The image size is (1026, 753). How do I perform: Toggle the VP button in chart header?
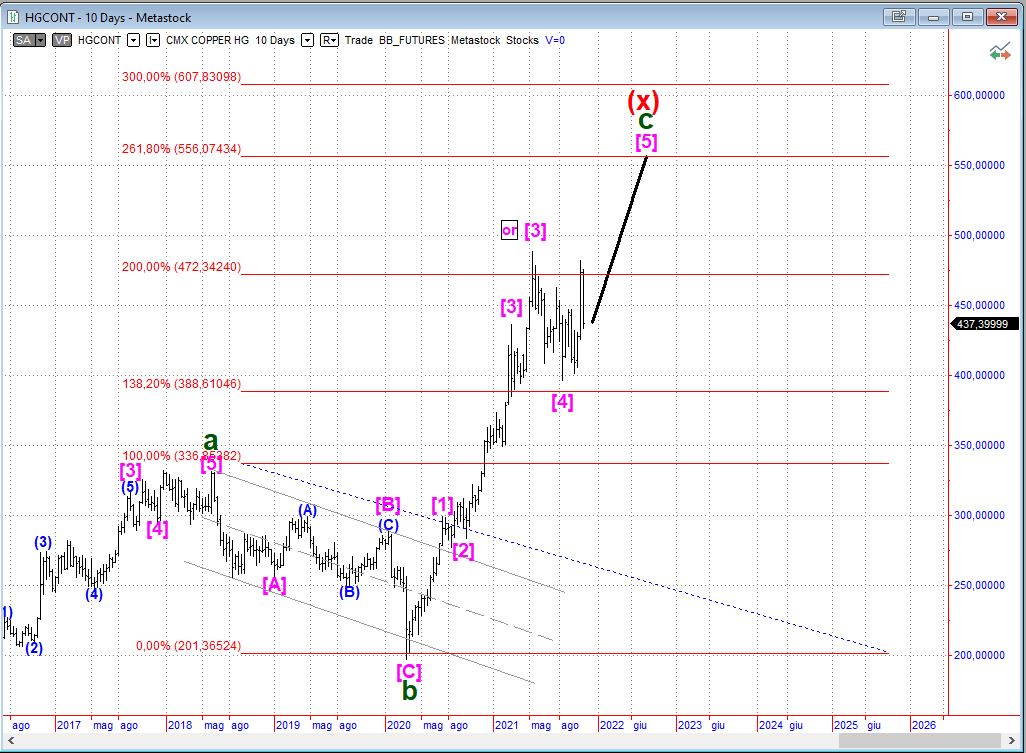62,40
